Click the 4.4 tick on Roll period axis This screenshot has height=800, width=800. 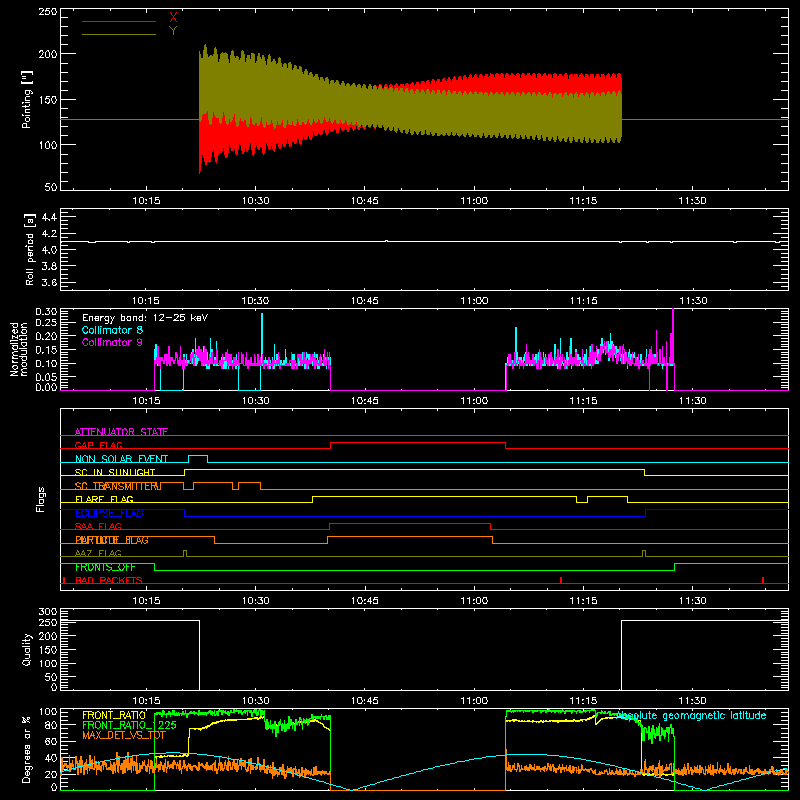click(49, 217)
